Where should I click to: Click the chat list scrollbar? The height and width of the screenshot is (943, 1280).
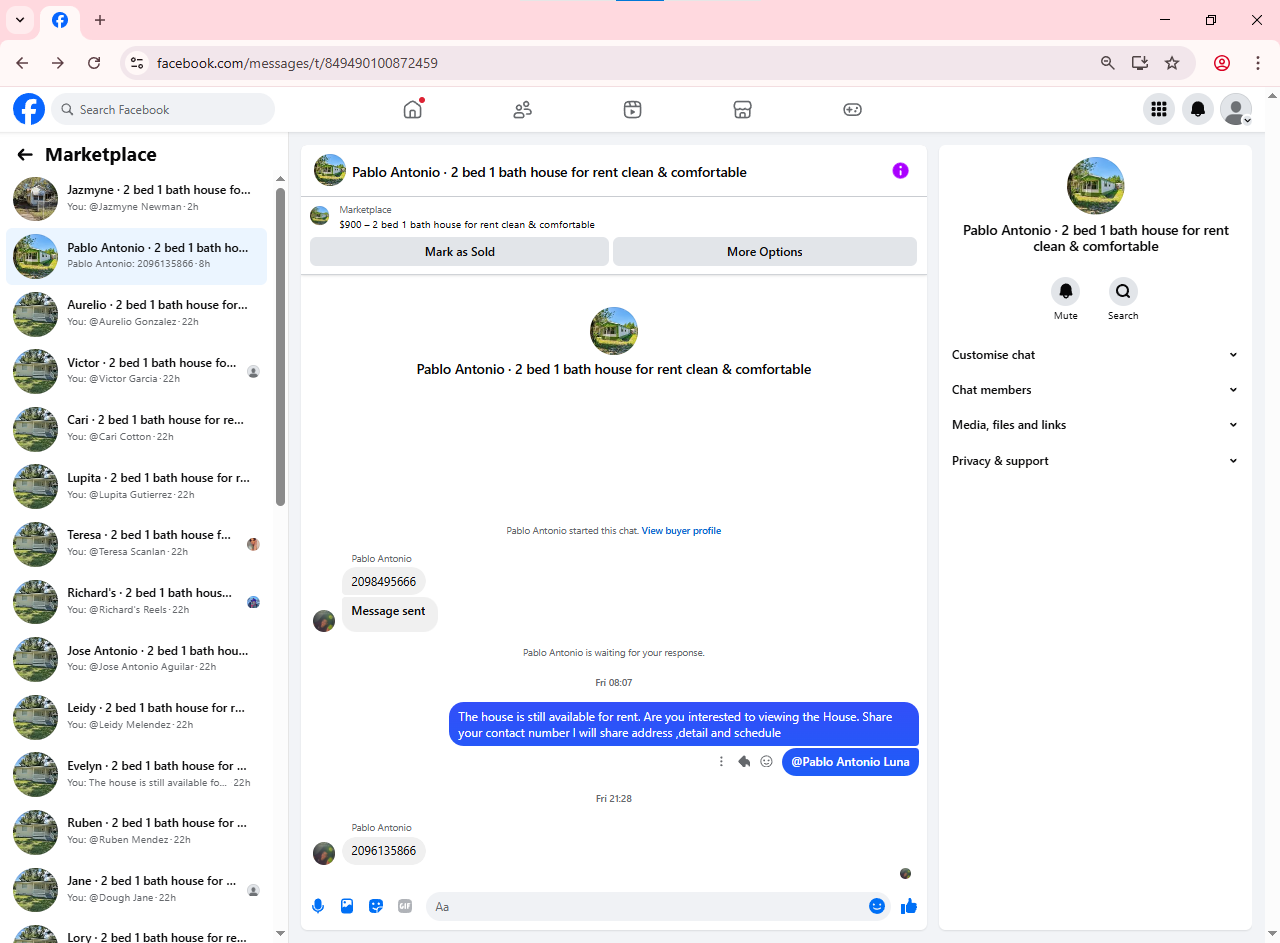(x=281, y=346)
